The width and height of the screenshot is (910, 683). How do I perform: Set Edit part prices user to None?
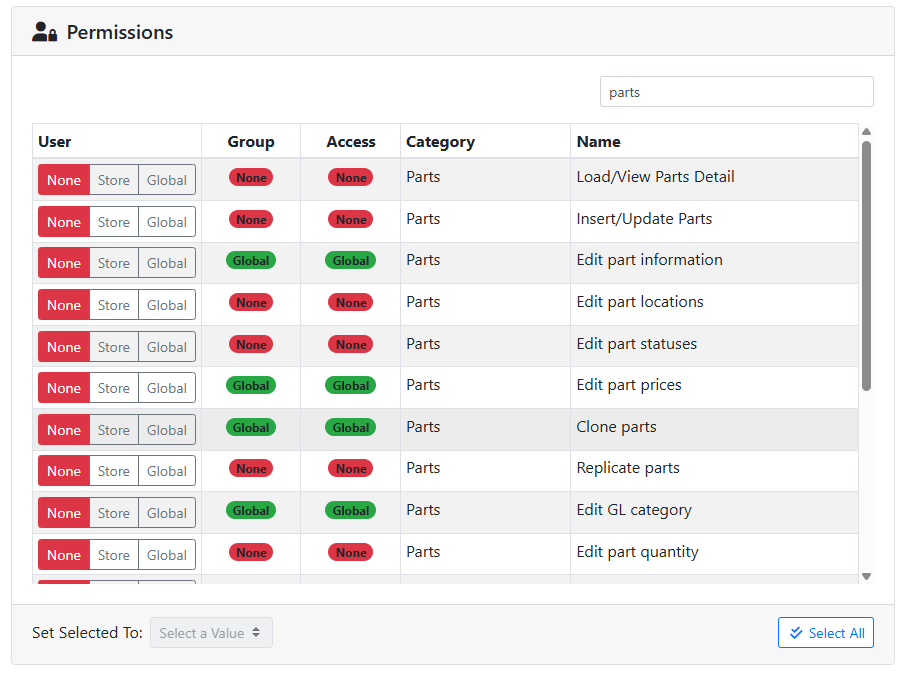click(64, 388)
